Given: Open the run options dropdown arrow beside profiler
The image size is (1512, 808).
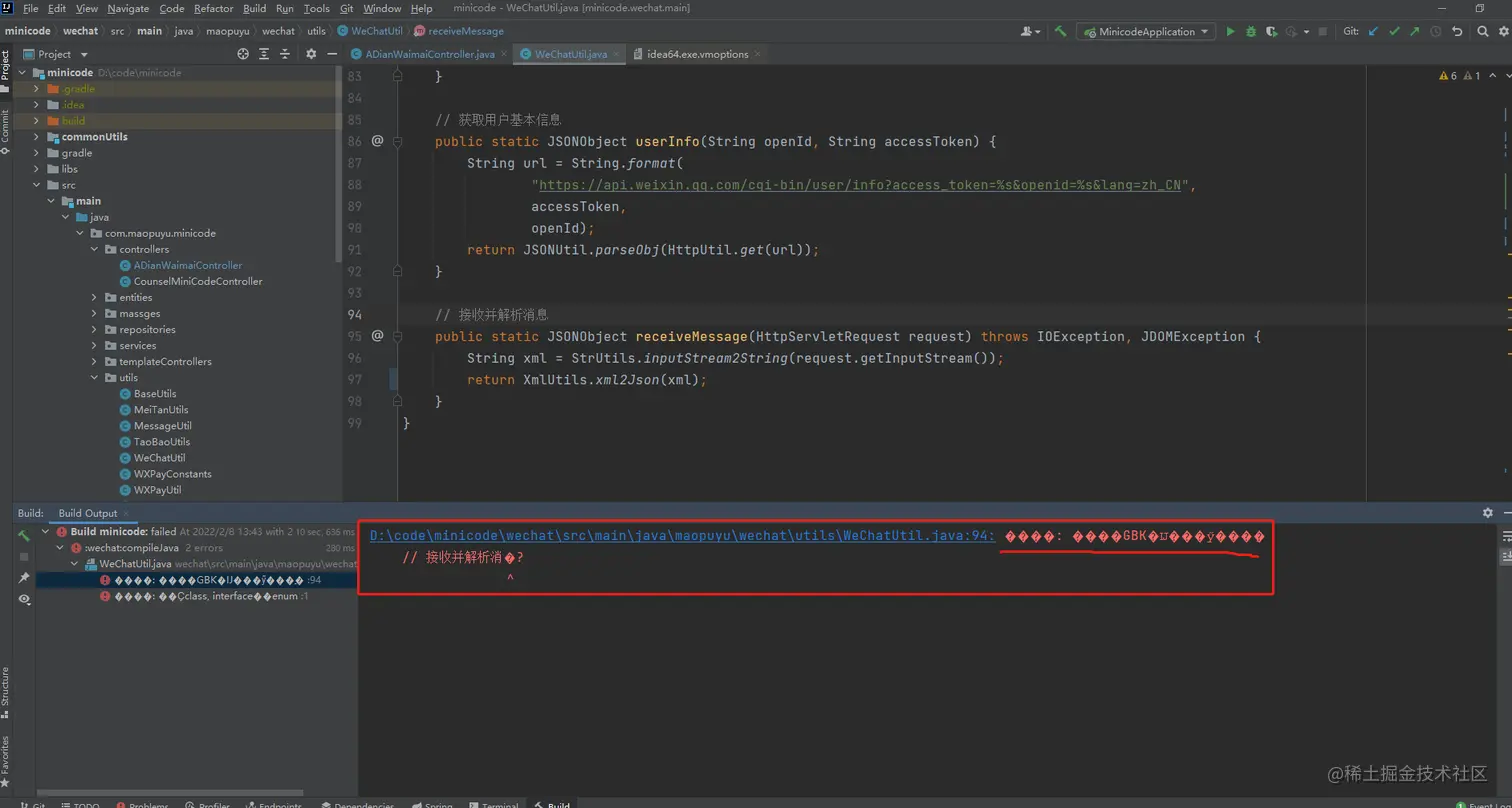Looking at the screenshot, I should 1306,32.
